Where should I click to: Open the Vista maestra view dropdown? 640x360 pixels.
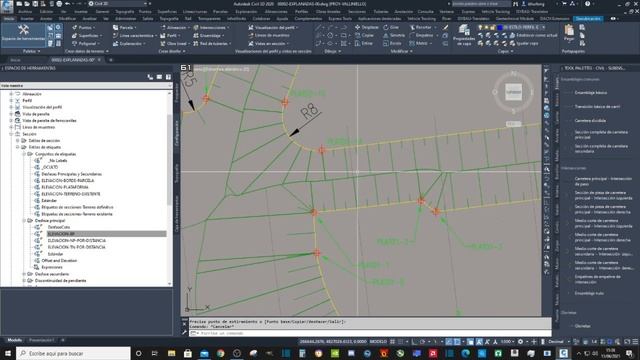click(86, 86)
